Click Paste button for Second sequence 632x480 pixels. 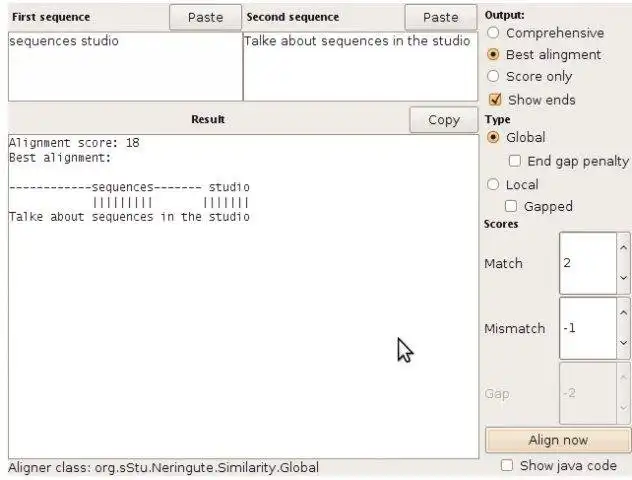[441, 17]
